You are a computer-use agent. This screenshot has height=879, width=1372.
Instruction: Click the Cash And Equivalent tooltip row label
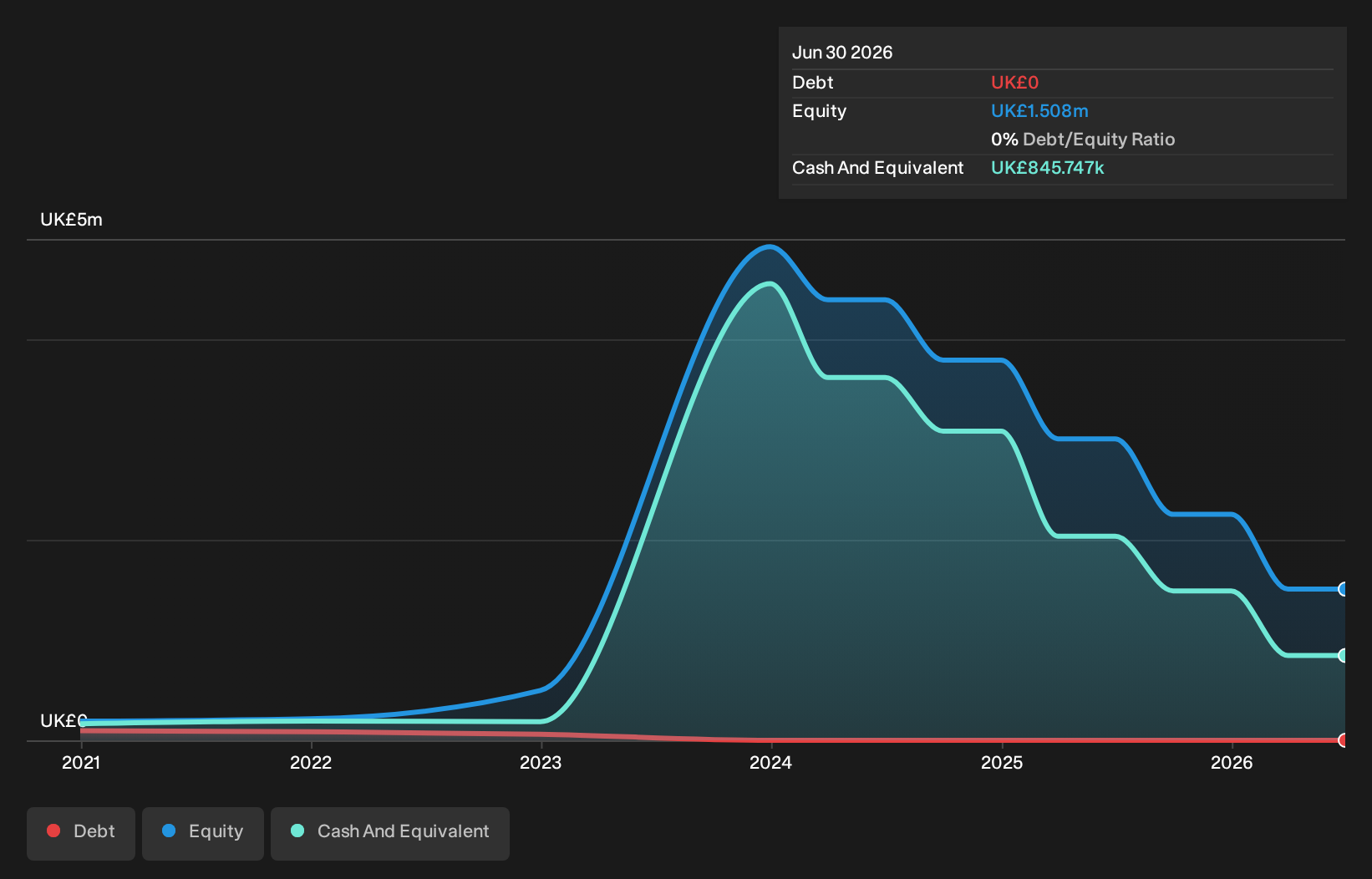(877, 168)
